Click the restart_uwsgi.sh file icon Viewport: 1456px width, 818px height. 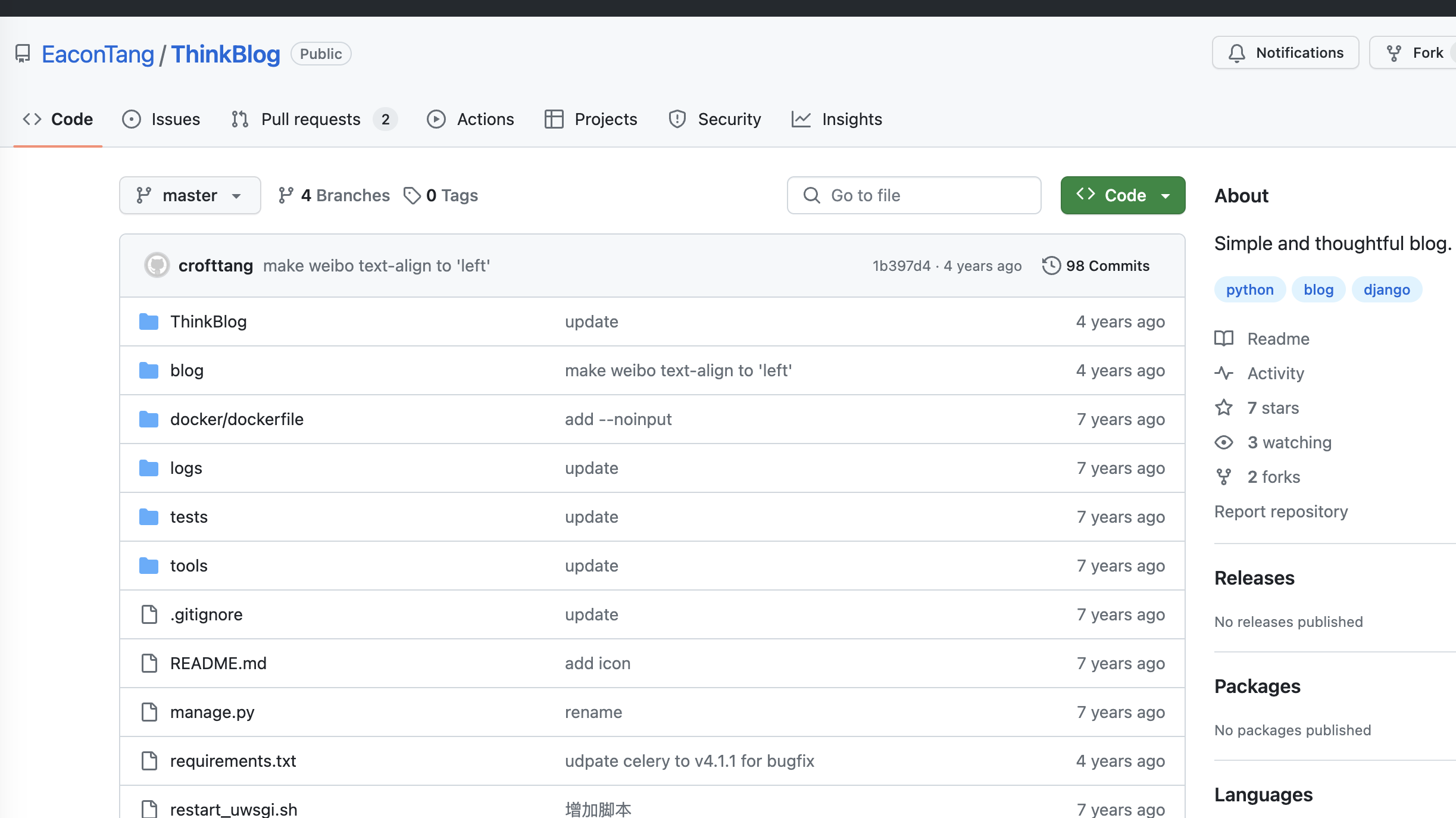[149, 809]
